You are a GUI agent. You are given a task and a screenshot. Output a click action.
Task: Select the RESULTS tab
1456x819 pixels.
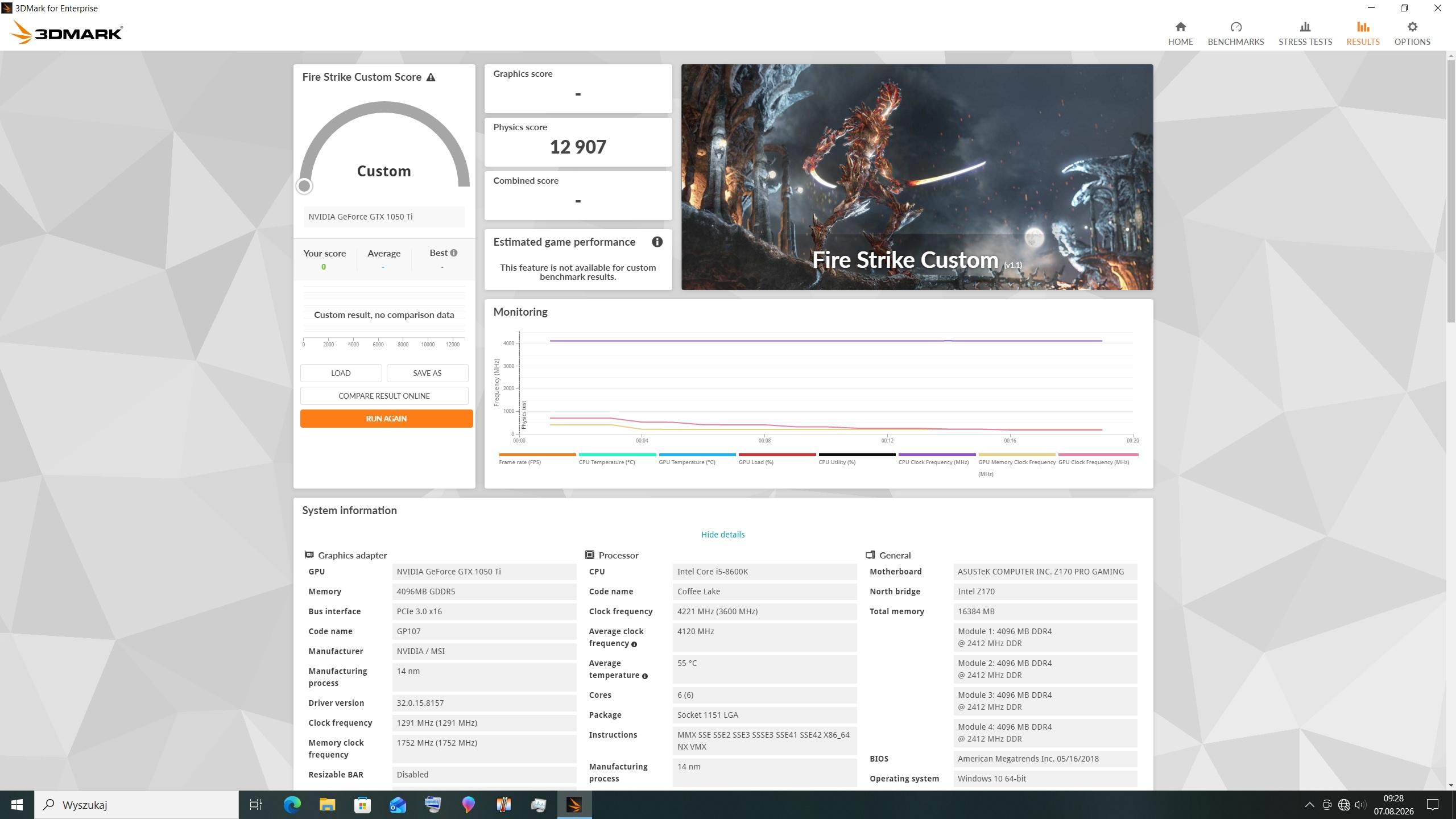pyautogui.click(x=1363, y=34)
